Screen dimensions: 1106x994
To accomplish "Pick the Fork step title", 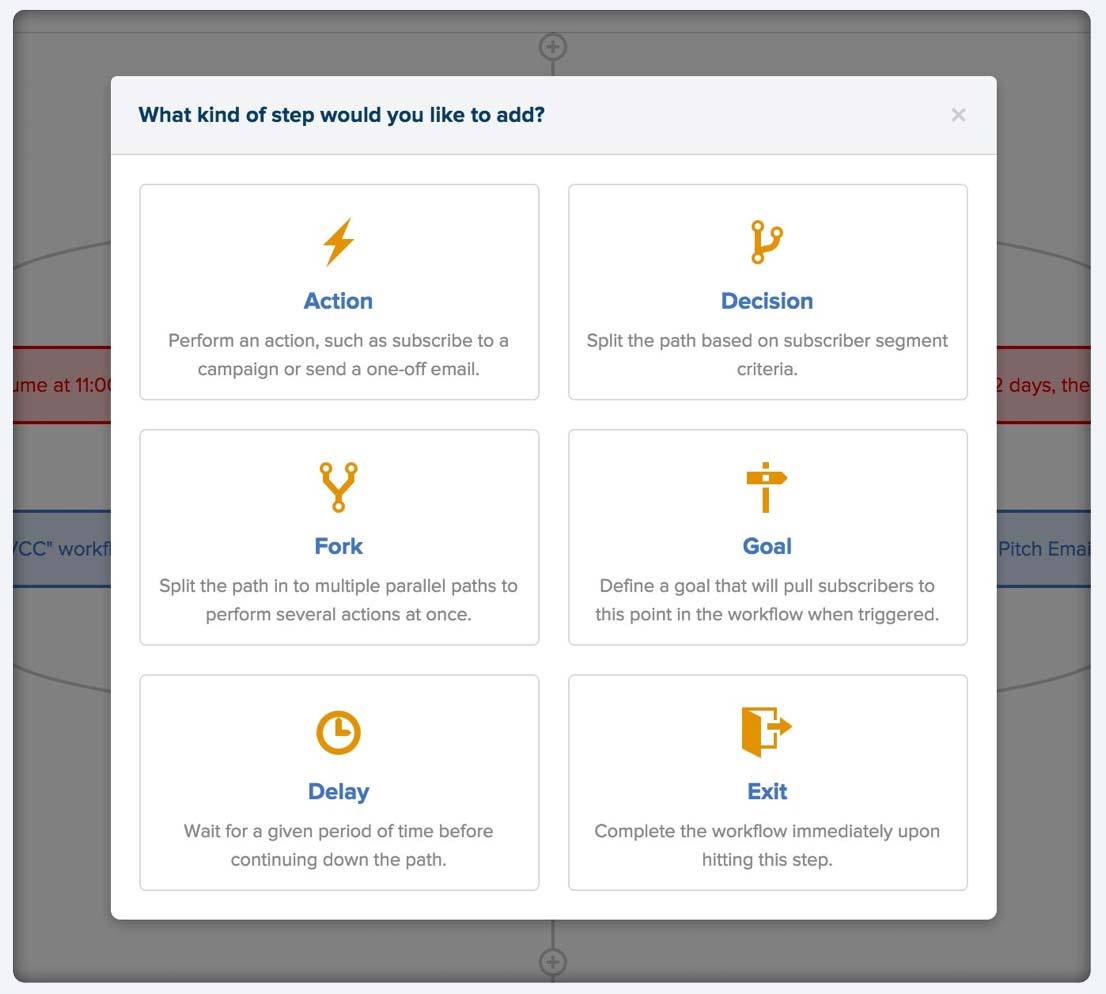I will pyautogui.click(x=338, y=546).
